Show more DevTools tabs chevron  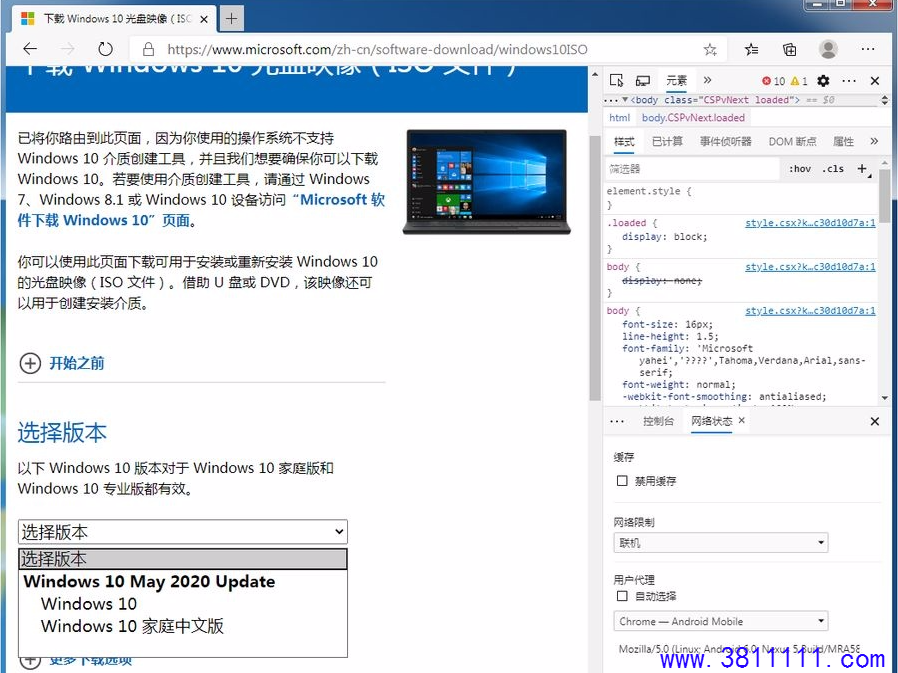coord(707,80)
